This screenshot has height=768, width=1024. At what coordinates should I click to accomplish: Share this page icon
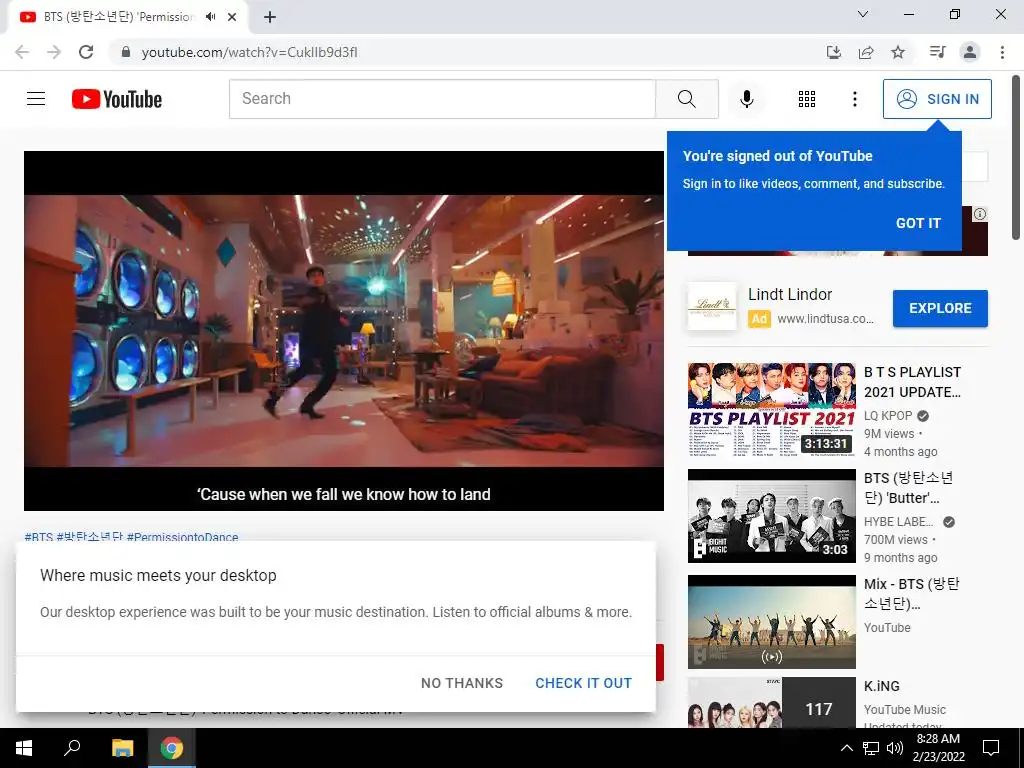(x=866, y=52)
